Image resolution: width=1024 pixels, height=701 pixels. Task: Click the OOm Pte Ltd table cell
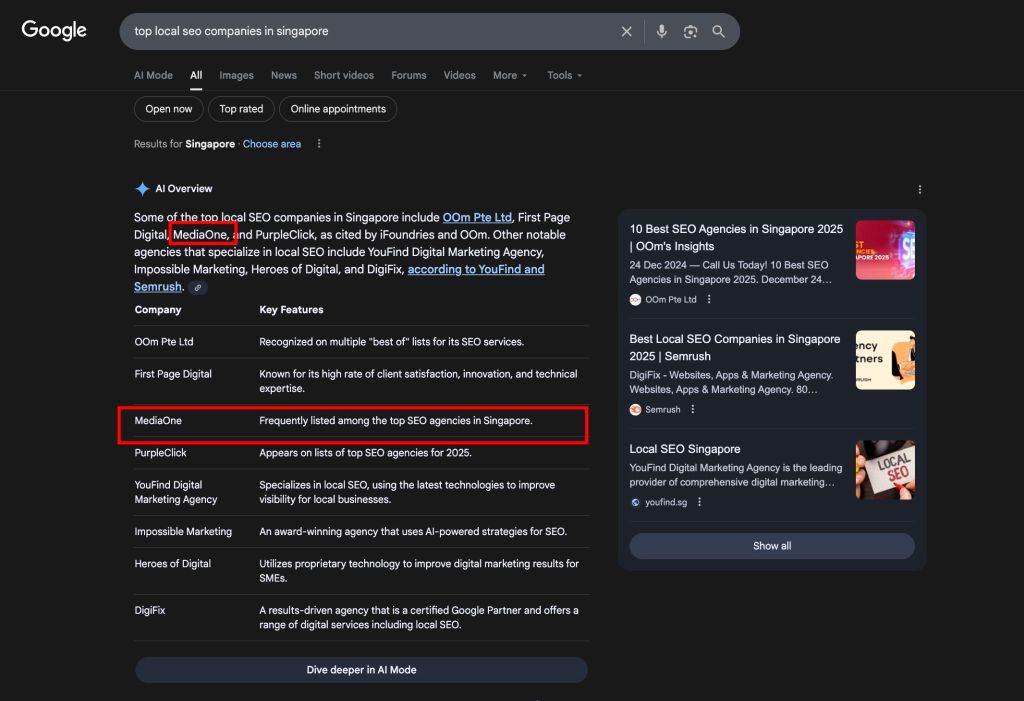point(164,342)
